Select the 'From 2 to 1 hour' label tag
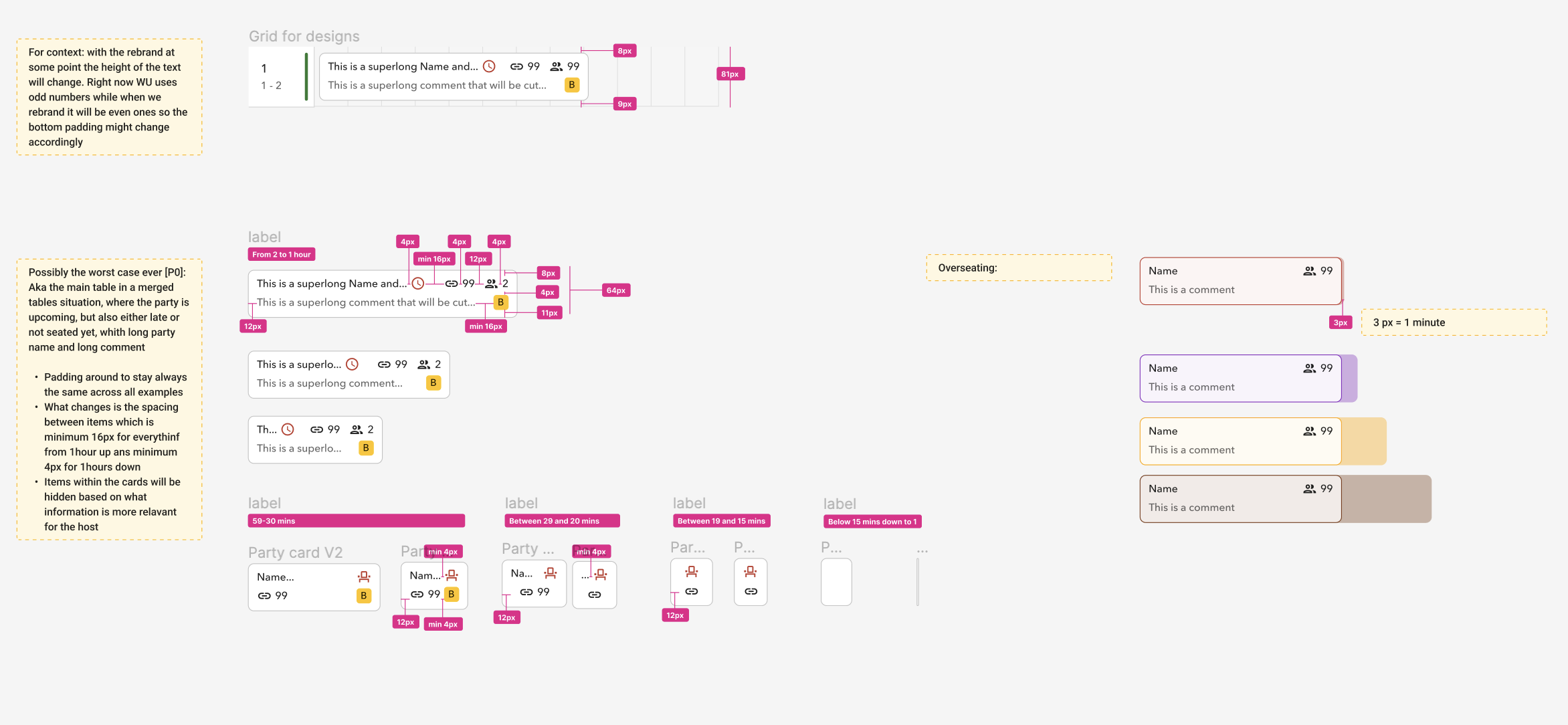This screenshot has height=725, width=1568. pyautogui.click(x=282, y=254)
